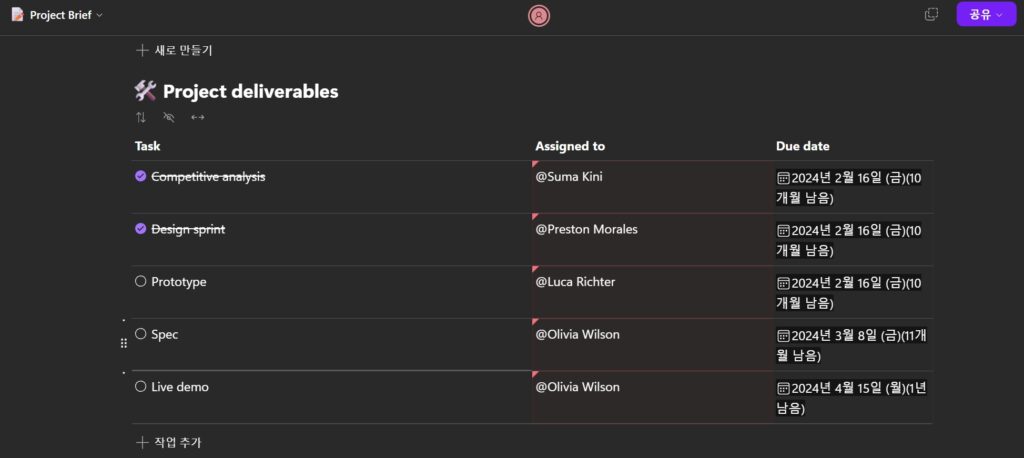Click the Assigned to column header
The height and width of the screenshot is (458, 1024).
click(x=570, y=146)
